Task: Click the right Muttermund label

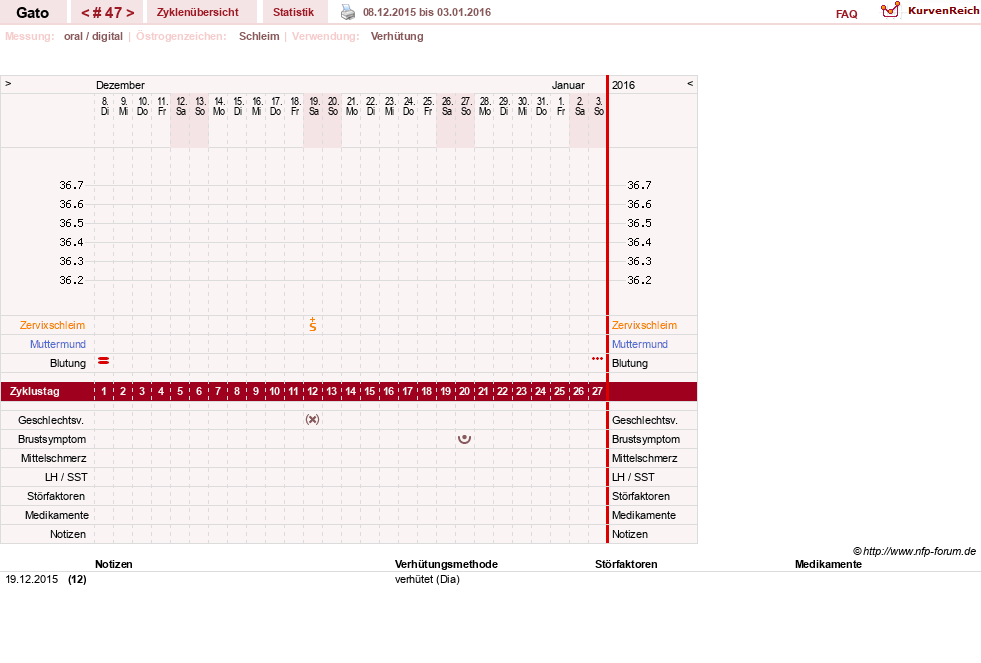Action: coord(639,344)
